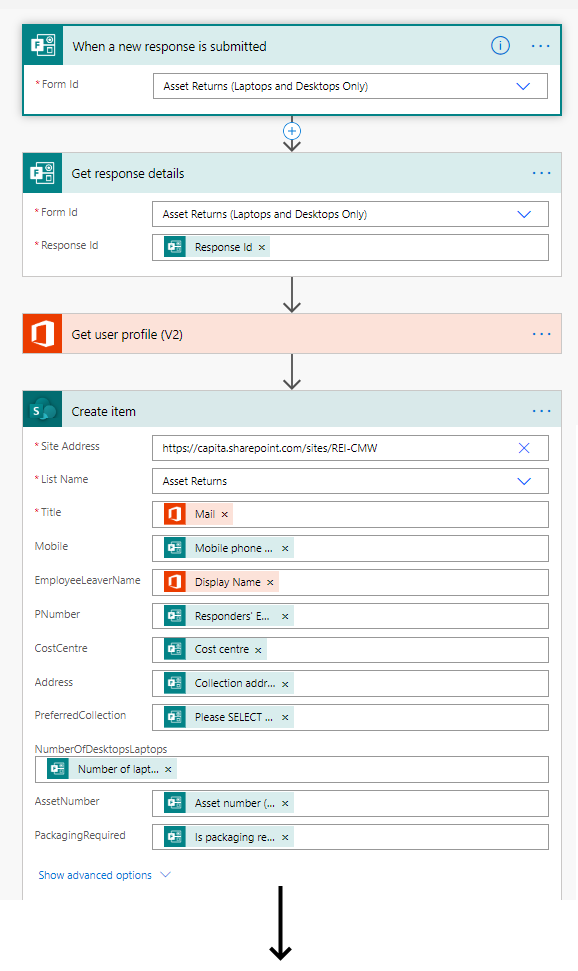Click into the AssetNumber field

(x=350, y=803)
